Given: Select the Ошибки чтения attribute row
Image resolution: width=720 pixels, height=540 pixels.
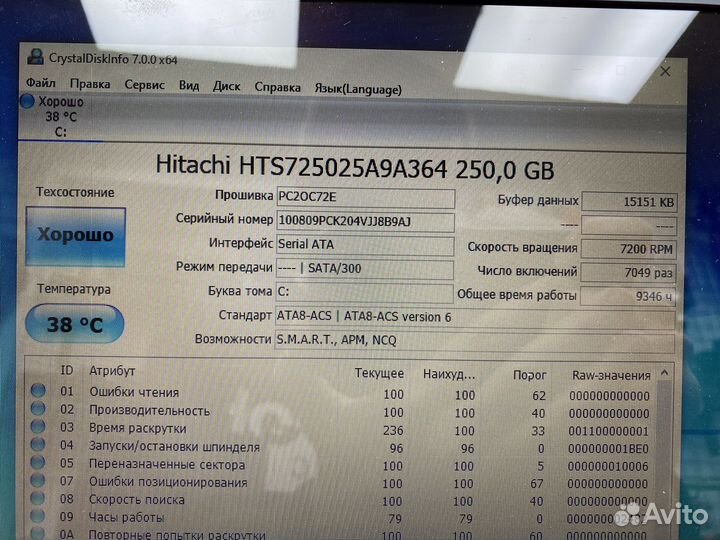Looking at the screenshot, I should point(340,394).
